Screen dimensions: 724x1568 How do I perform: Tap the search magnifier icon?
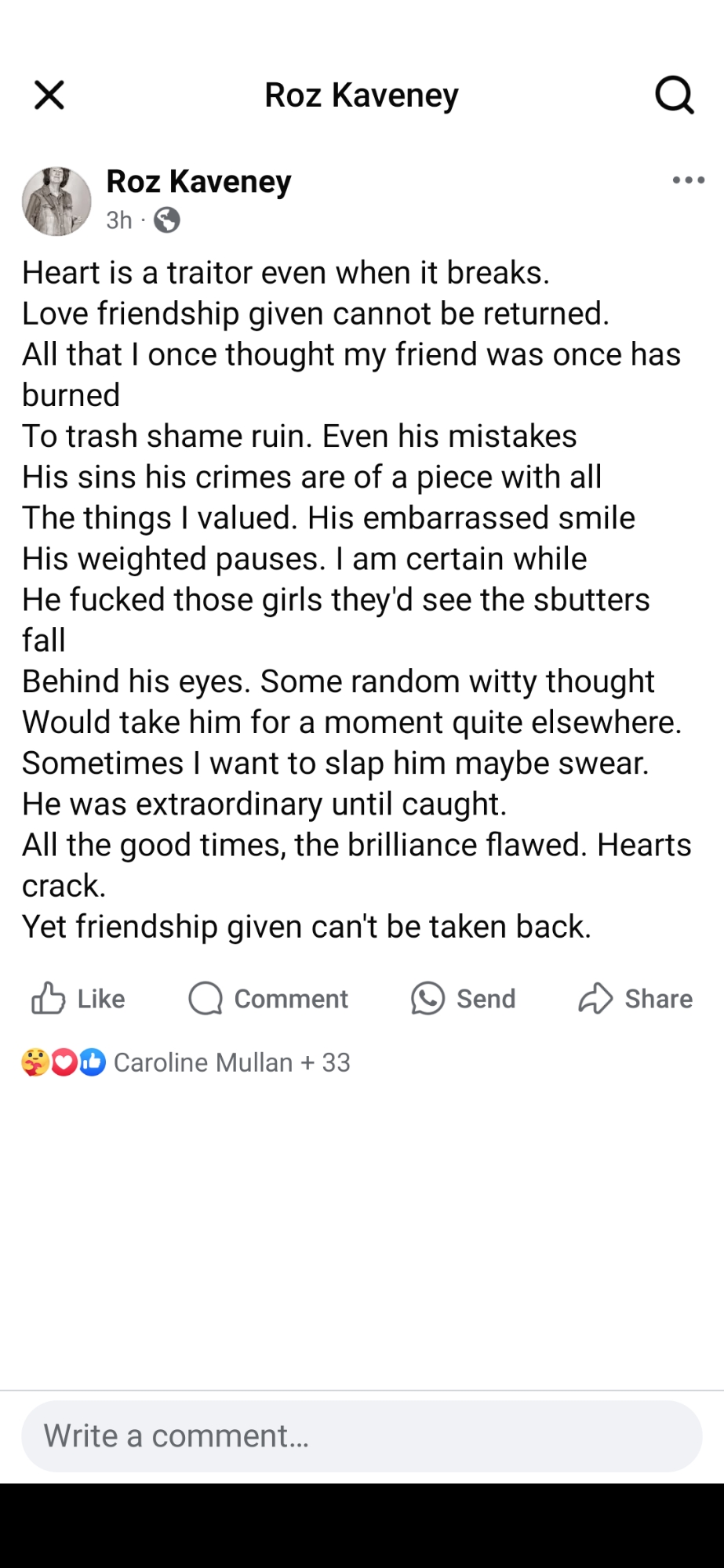[674, 96]
